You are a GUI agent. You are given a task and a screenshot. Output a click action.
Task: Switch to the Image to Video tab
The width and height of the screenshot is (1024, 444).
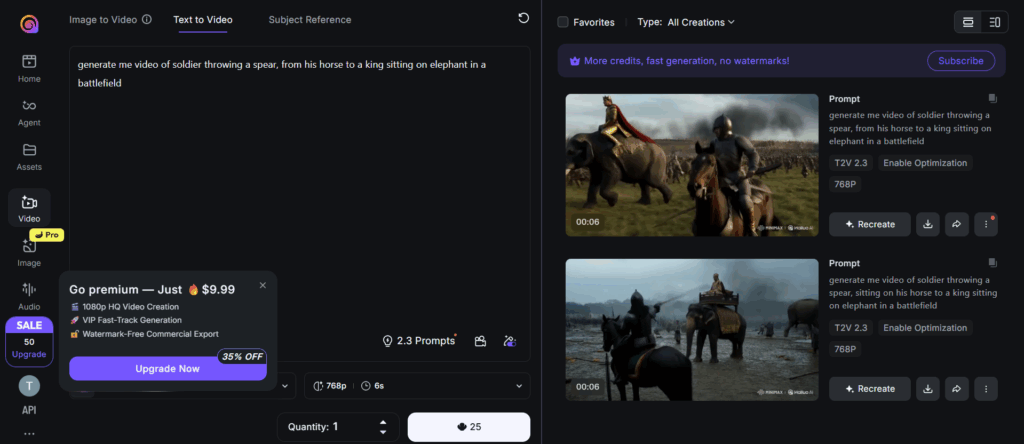click(x=110, y=19)
